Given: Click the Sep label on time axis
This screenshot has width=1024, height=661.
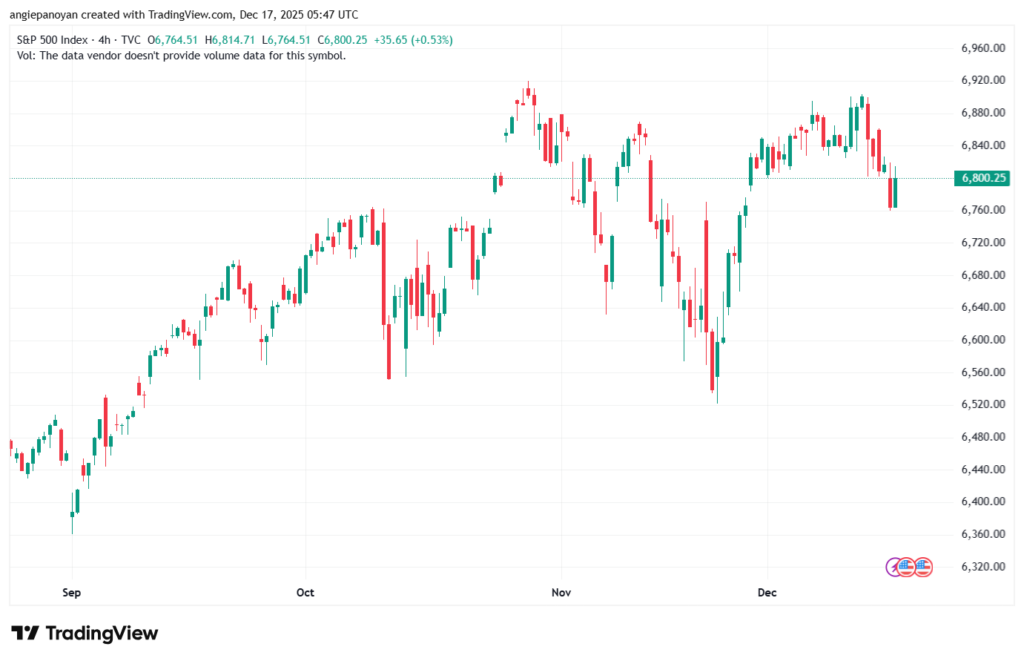Looking at the screenshot, I should 71,593.
